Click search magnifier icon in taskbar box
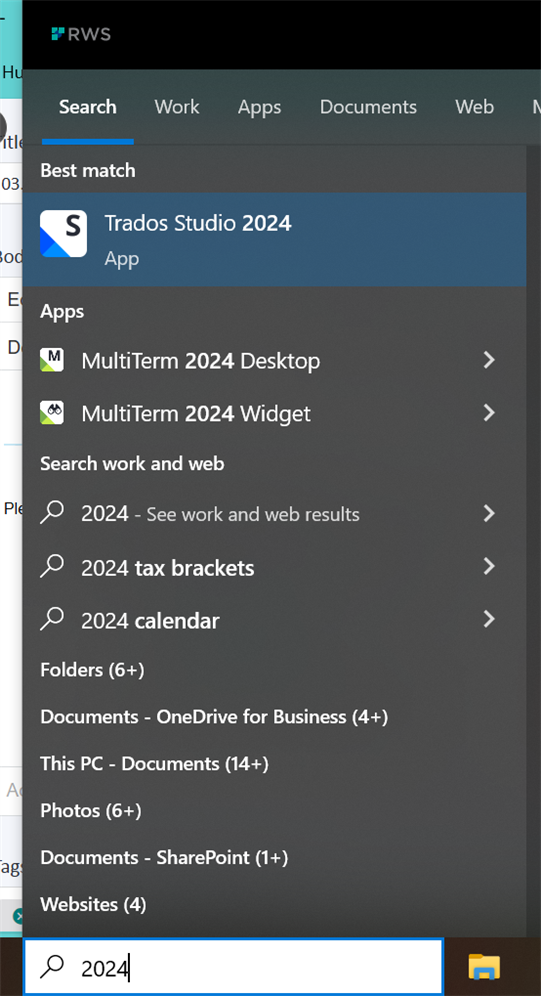Screen dimensions: 541x996 pos(52,967)
